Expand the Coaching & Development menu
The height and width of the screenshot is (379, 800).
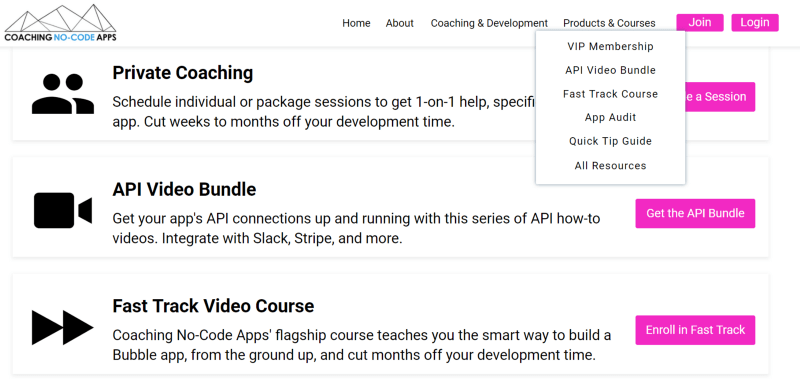coord(489,23)
